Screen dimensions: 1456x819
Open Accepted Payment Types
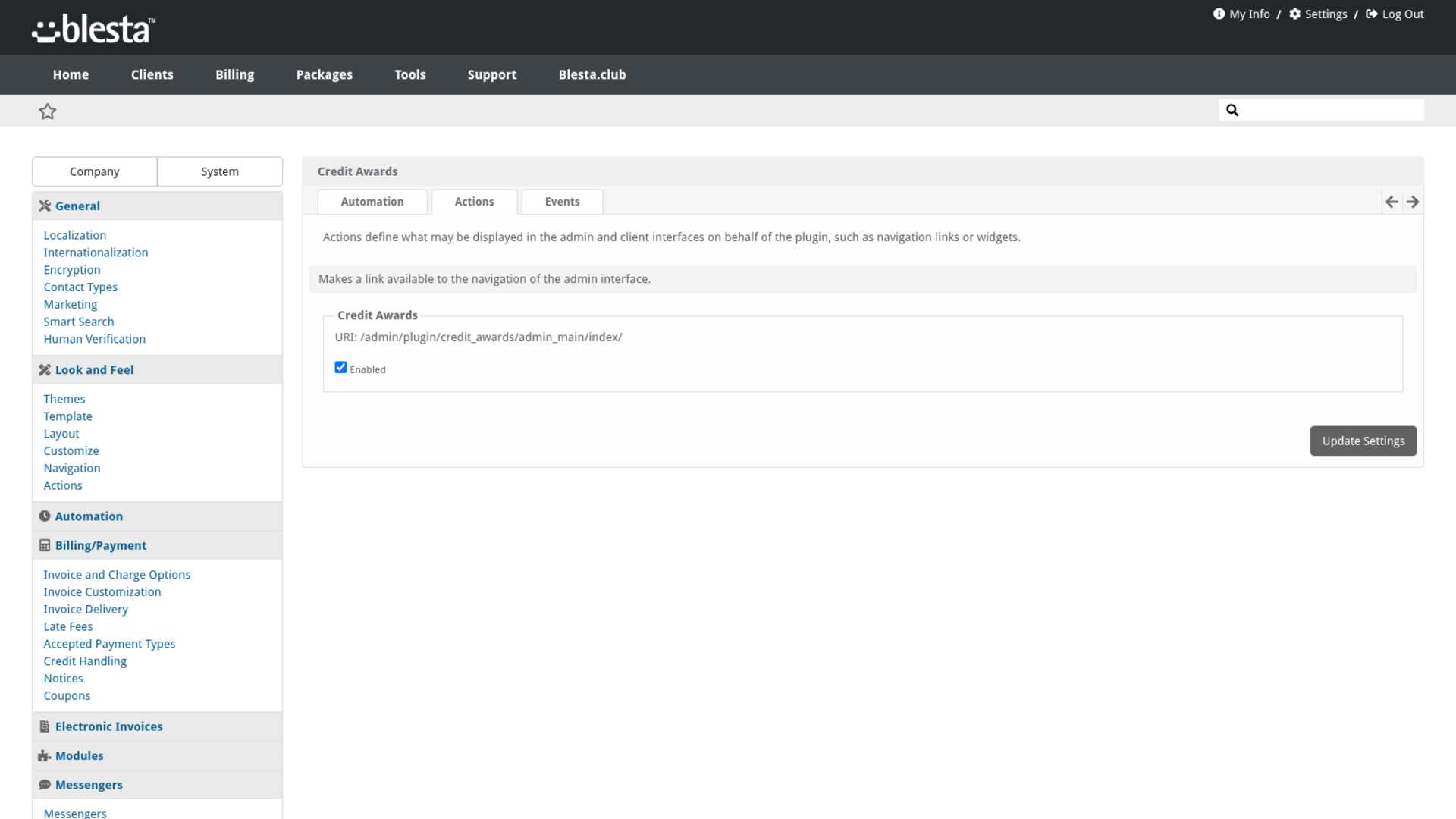point(109,644)
